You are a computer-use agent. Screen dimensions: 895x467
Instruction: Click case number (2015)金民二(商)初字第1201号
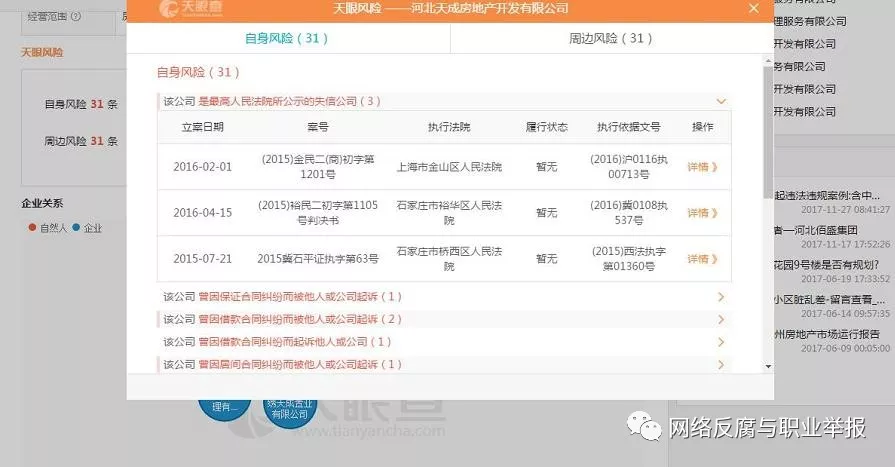coord(318,167)
